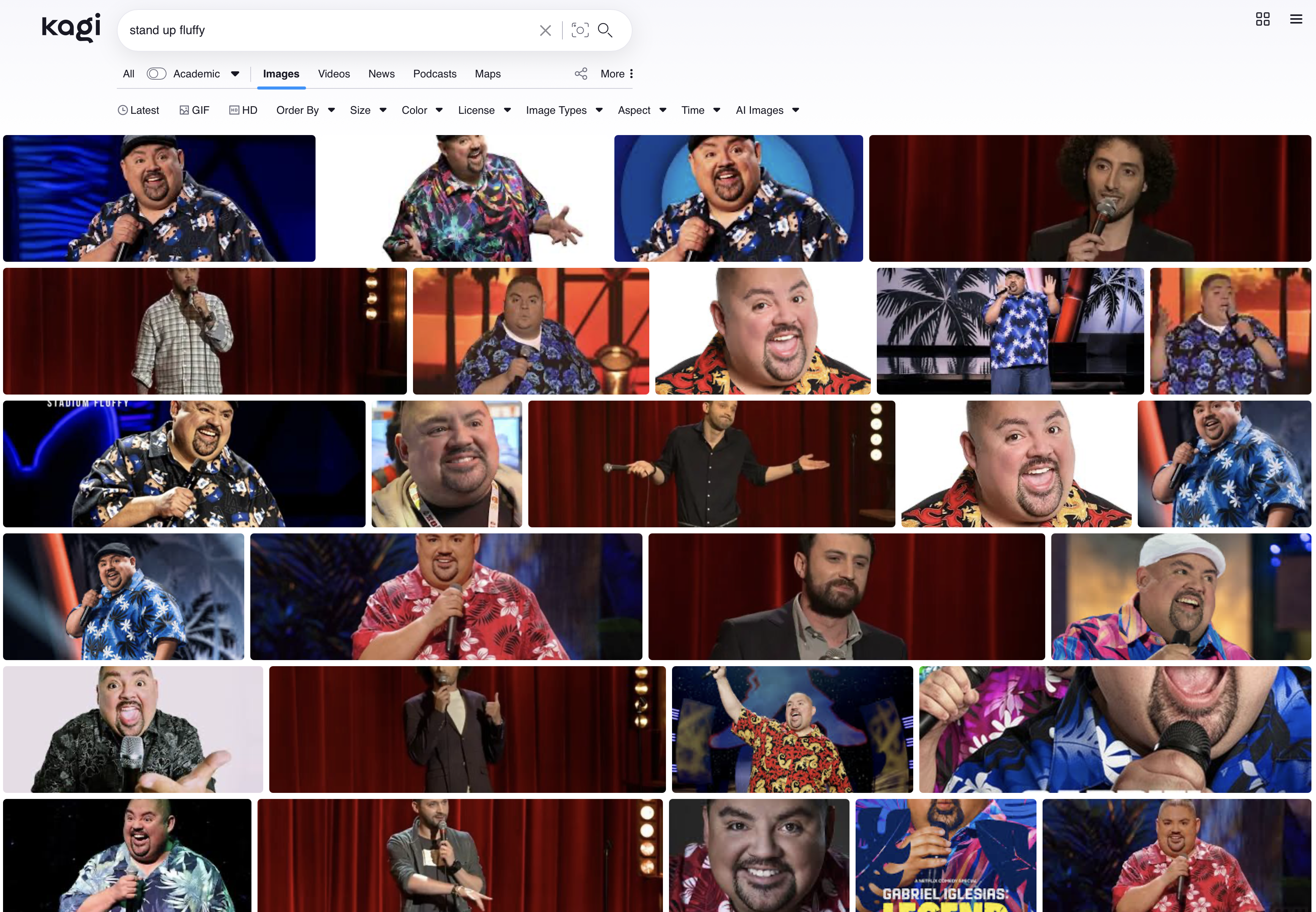Switch to the Videos tab
Viewport: 1316px width, 912px height.
334,74
